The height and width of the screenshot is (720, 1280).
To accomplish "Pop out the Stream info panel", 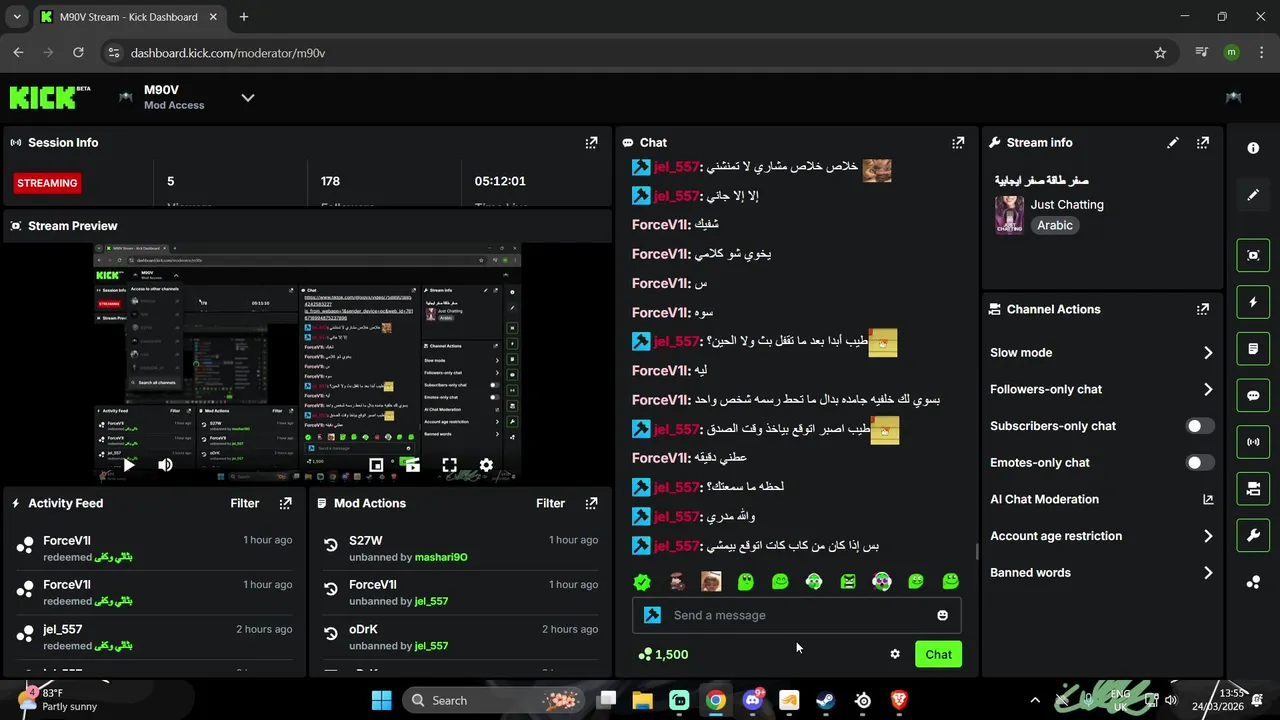I will click(1203, 143).
